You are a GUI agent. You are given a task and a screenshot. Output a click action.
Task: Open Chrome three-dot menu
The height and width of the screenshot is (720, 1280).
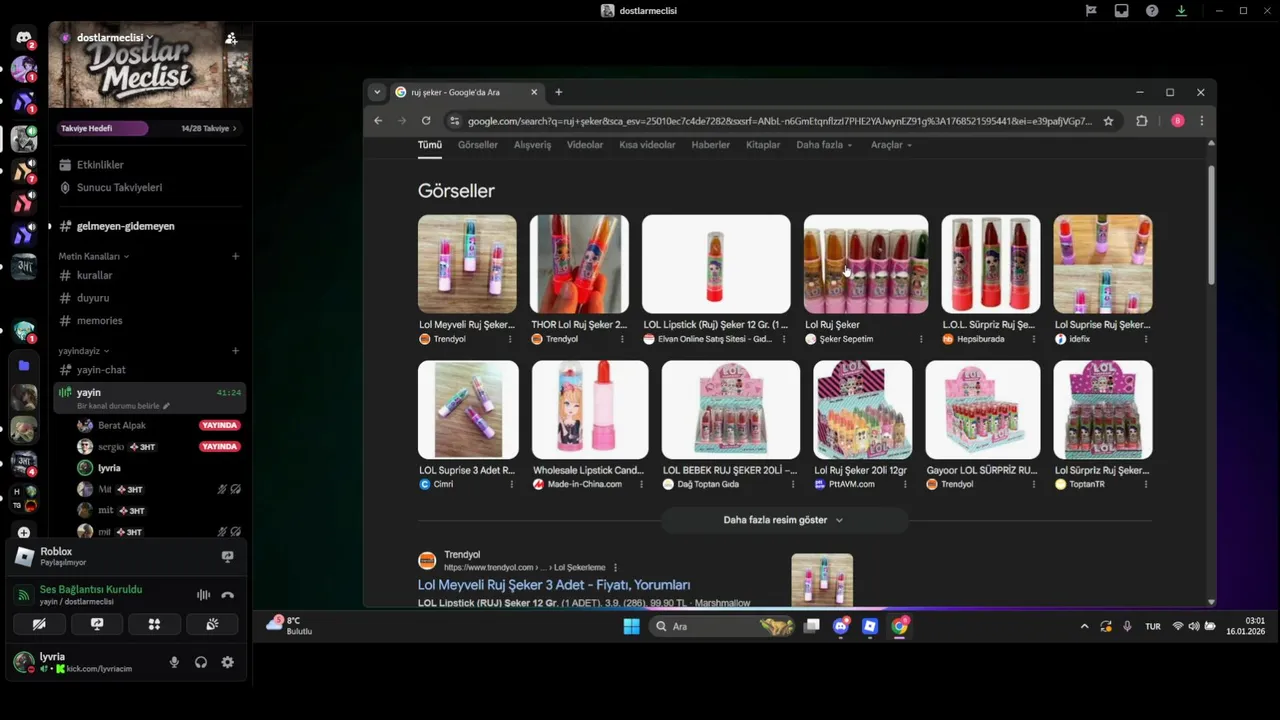(1201, 121)
